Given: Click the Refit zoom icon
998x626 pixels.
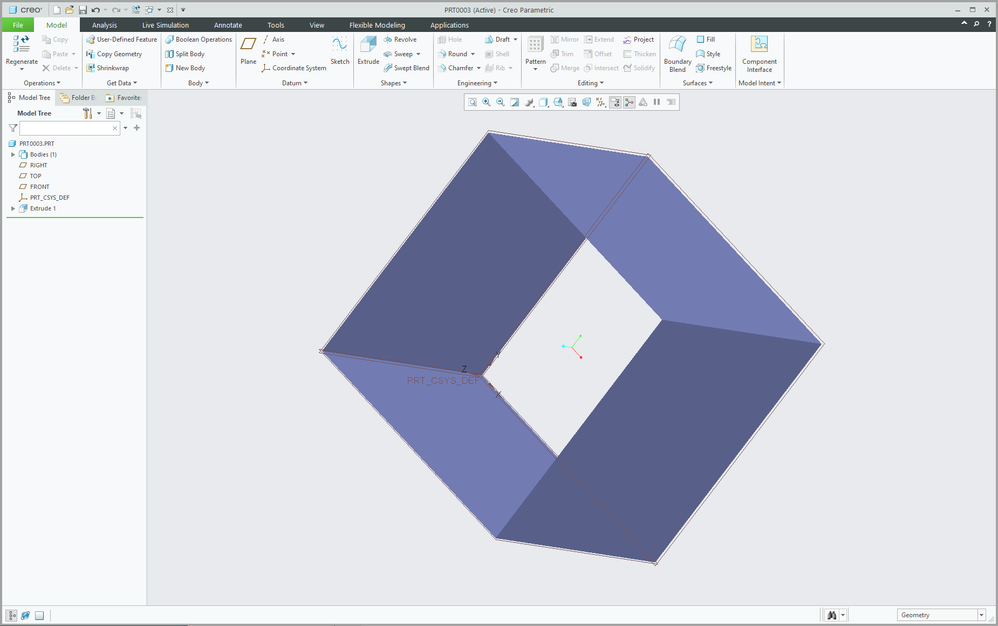Looking at the screenshot, I should [472, 102].
